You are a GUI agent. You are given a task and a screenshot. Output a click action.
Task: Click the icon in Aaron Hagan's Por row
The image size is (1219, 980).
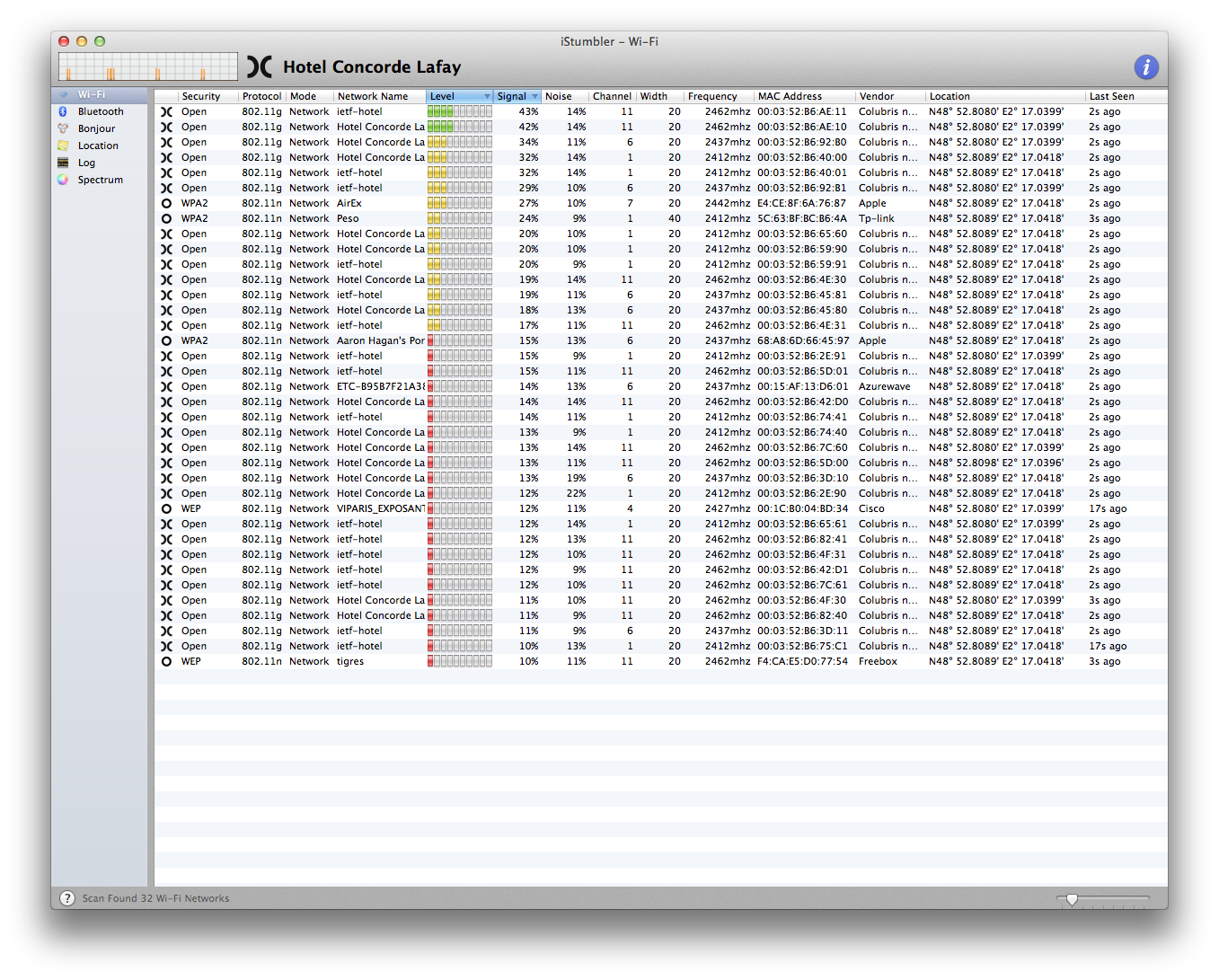click(x=166, y=340)
